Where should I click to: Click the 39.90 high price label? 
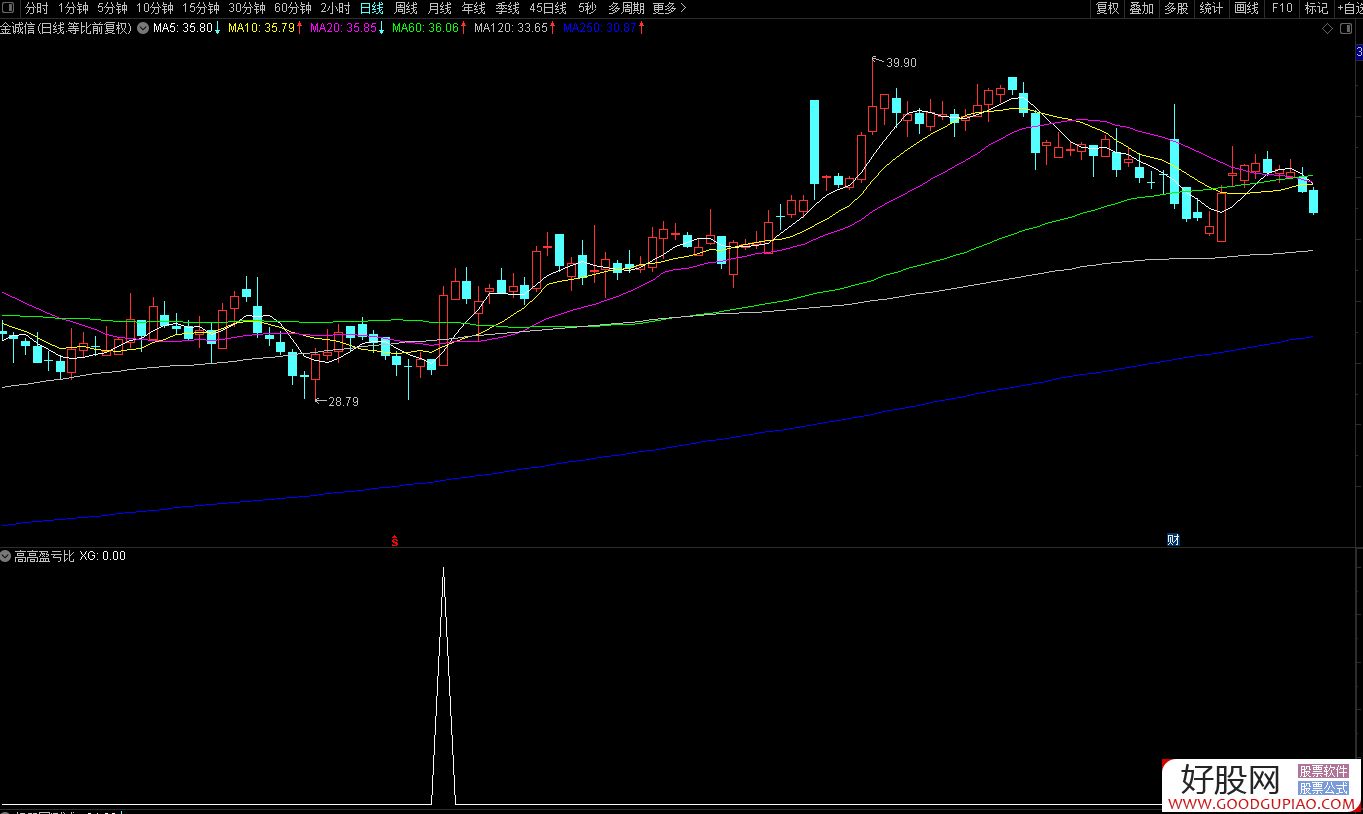click(900, 62)
